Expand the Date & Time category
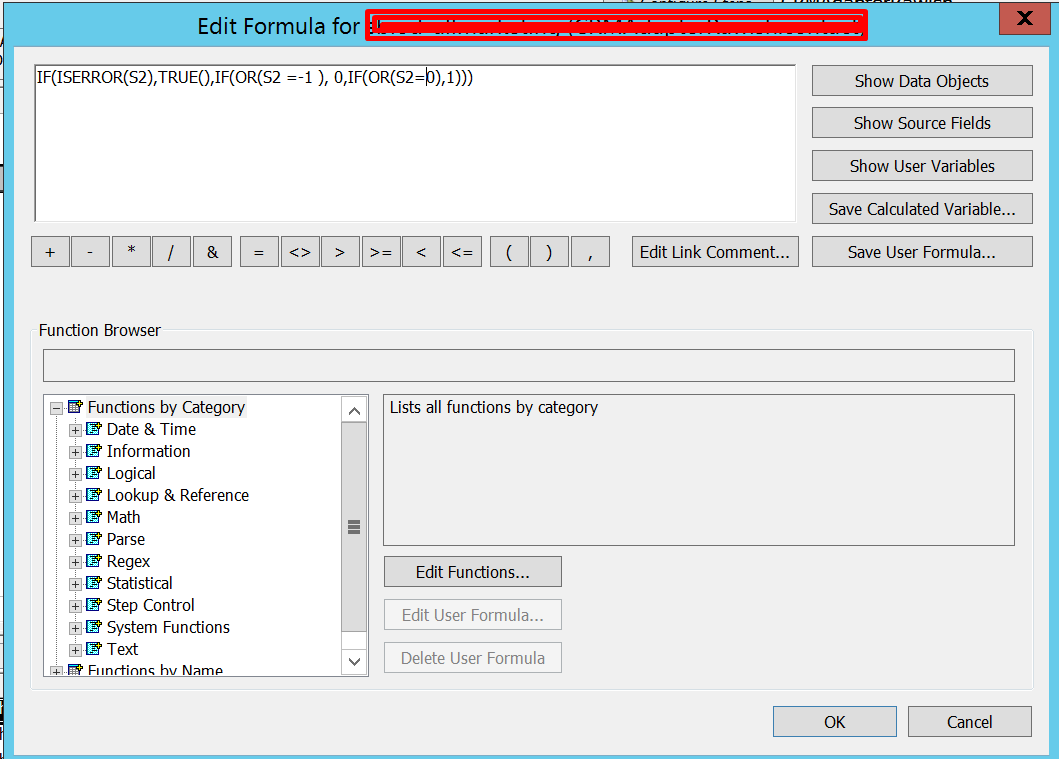Viewport: 1059px width, 759px height. tap(75, 430)
